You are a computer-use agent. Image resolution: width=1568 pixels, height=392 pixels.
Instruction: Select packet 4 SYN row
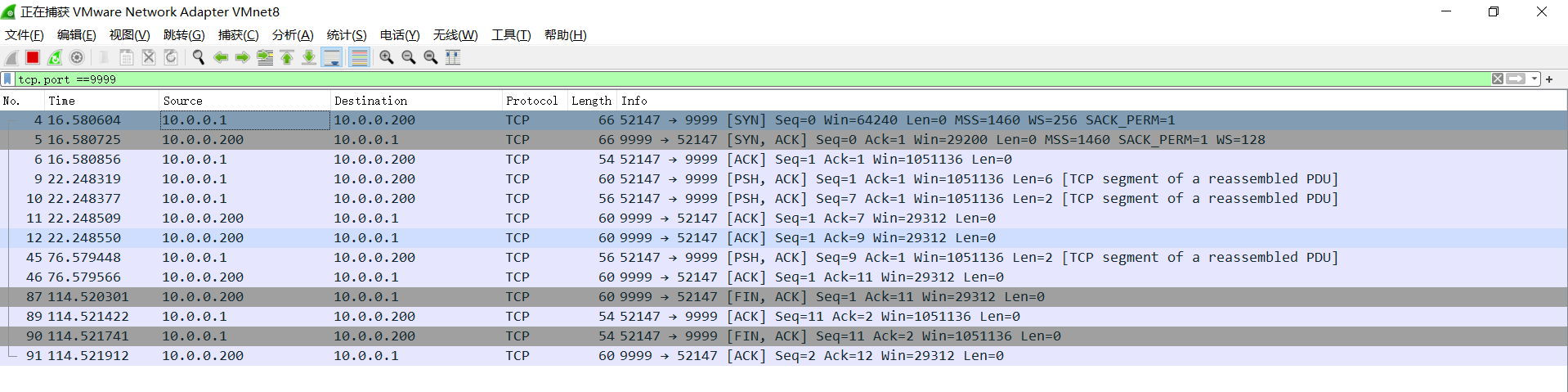(783, 120)
